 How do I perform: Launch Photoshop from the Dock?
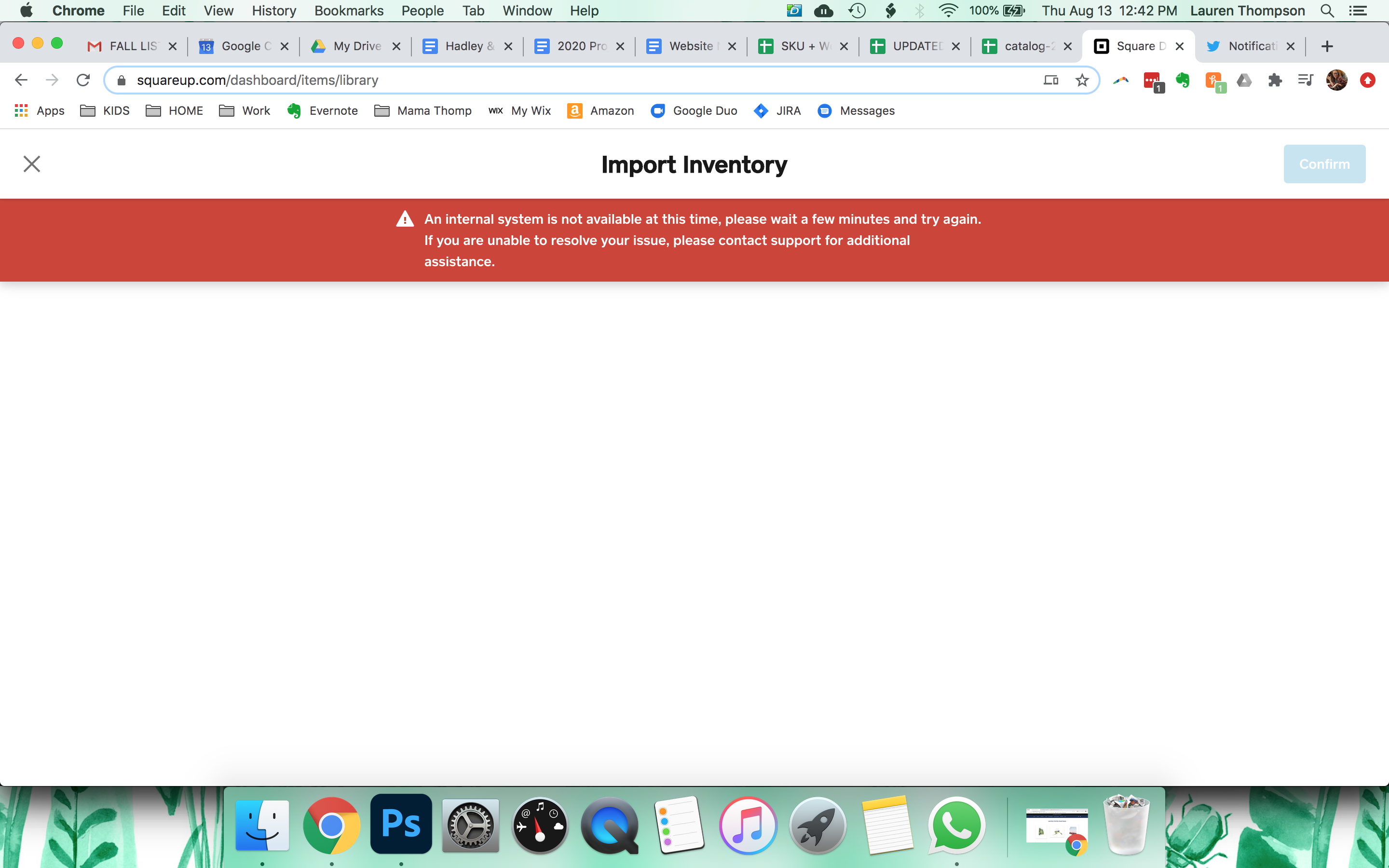point(401,825)
